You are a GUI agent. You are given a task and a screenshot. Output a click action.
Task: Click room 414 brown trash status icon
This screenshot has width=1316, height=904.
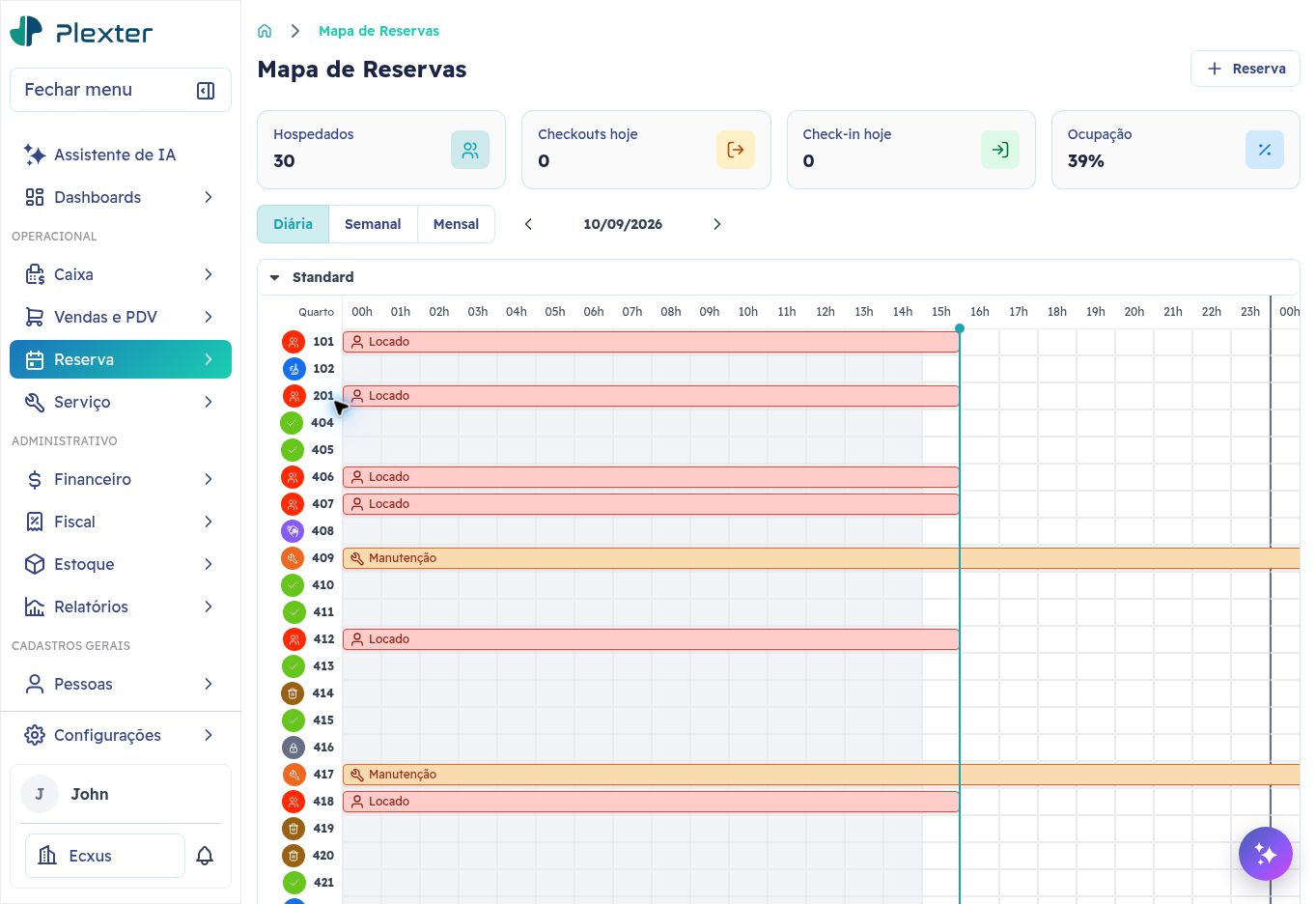[x=293, y=693]
